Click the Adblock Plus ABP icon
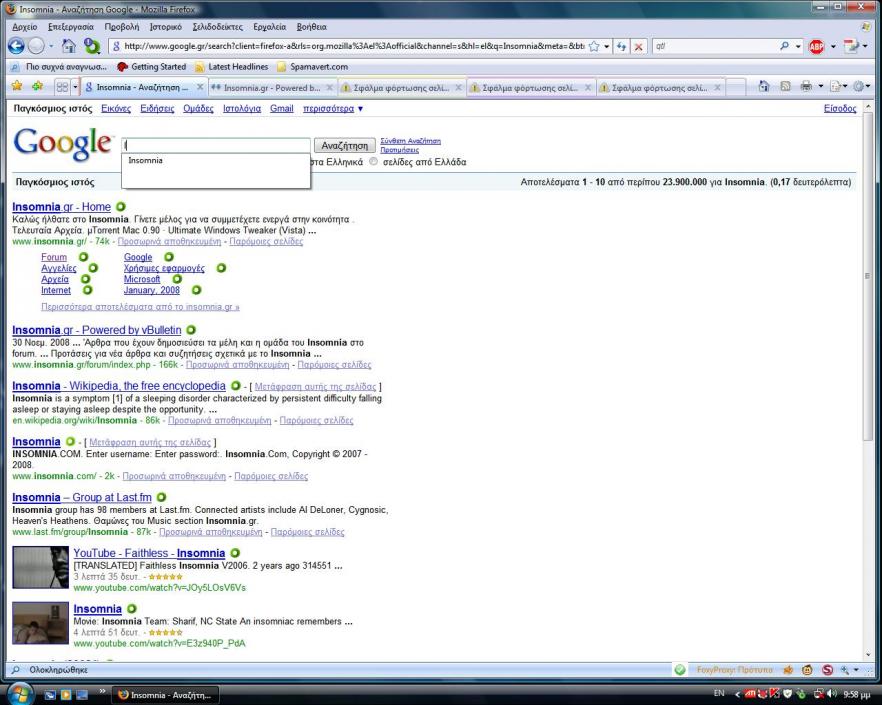882x705 pixels. [x=817, y=47]
